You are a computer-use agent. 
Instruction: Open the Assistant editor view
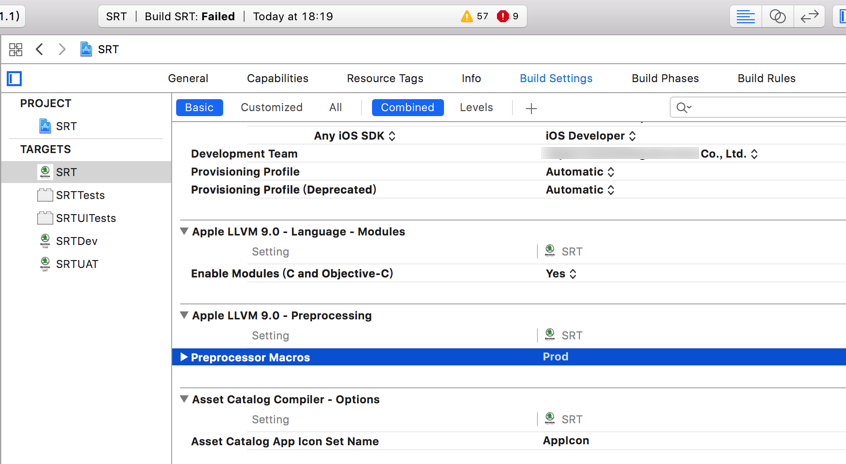coord(777,16)
